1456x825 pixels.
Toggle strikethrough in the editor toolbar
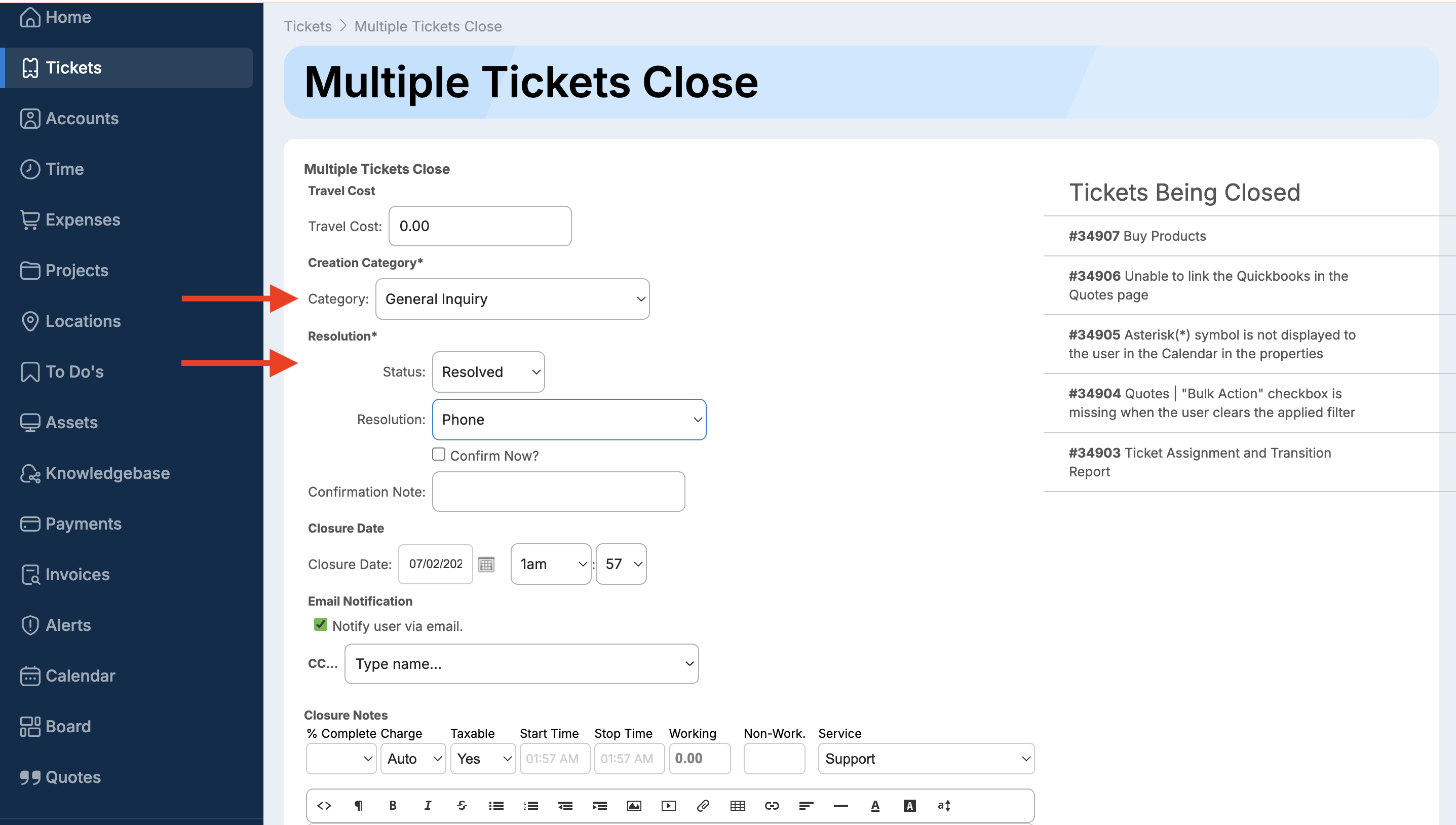coord(462,805)
